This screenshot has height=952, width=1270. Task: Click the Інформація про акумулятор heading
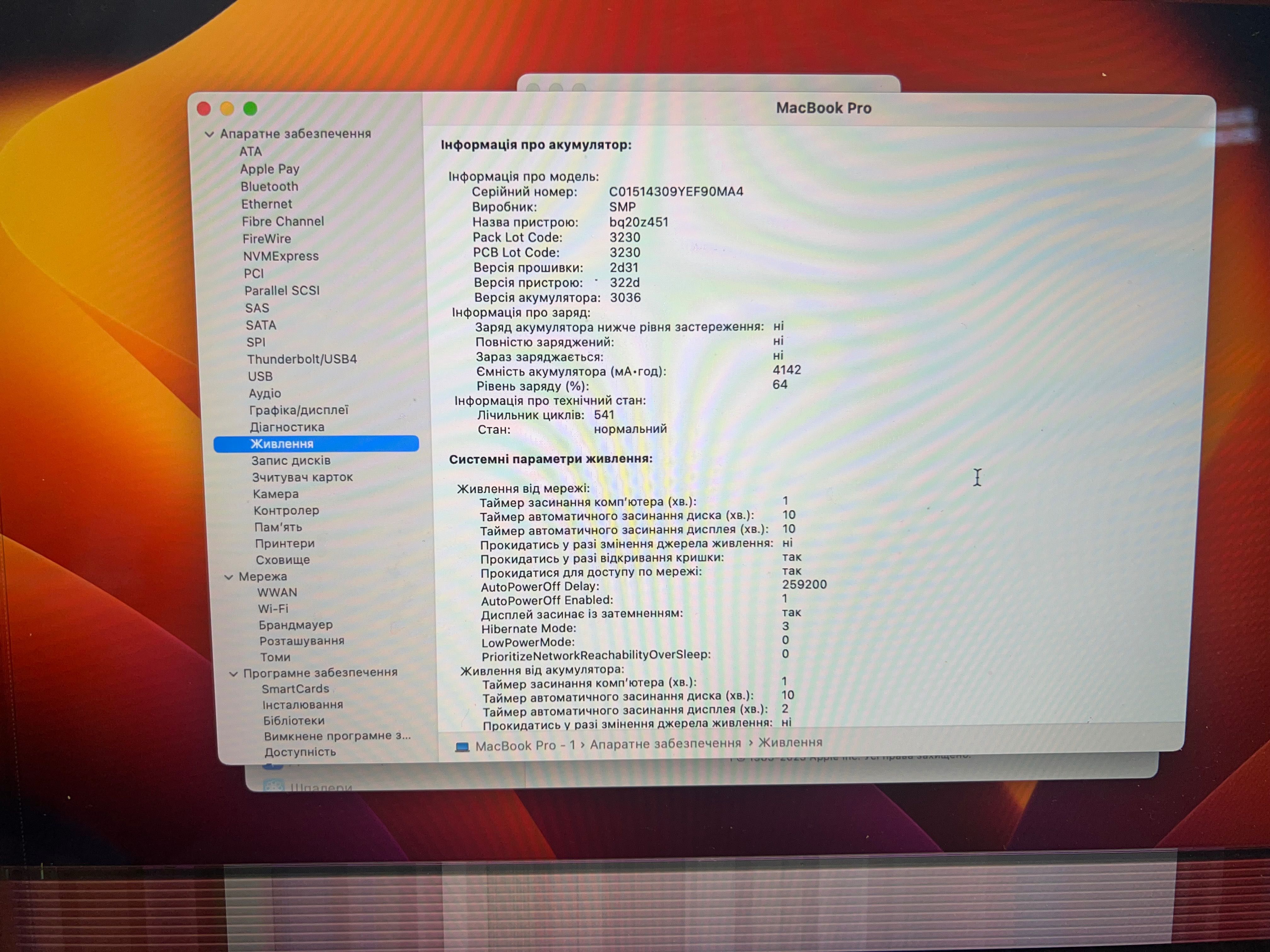click(x=536, y=145)
